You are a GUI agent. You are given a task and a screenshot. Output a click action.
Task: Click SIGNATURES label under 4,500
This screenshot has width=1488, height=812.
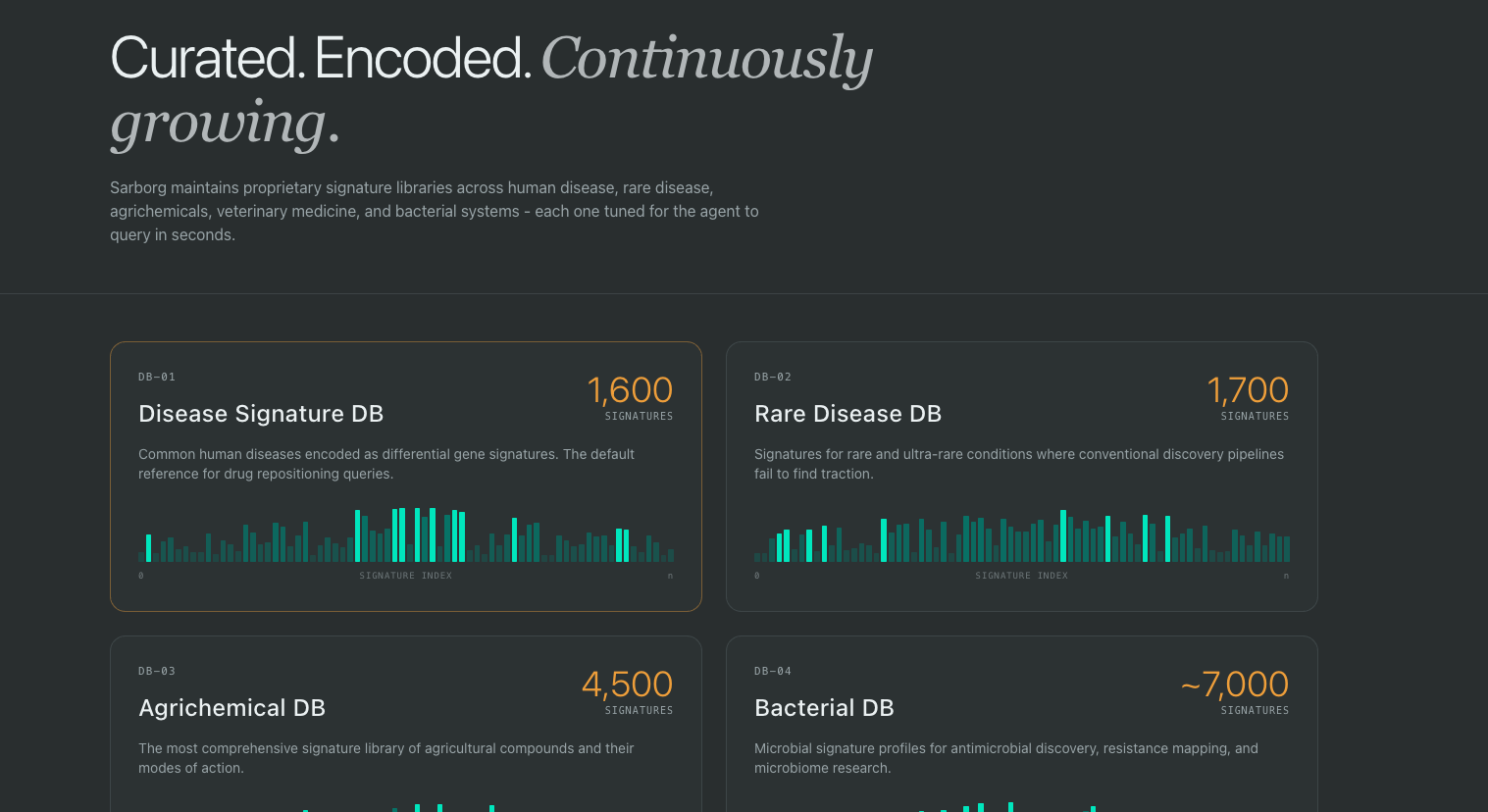pos(639,710)
